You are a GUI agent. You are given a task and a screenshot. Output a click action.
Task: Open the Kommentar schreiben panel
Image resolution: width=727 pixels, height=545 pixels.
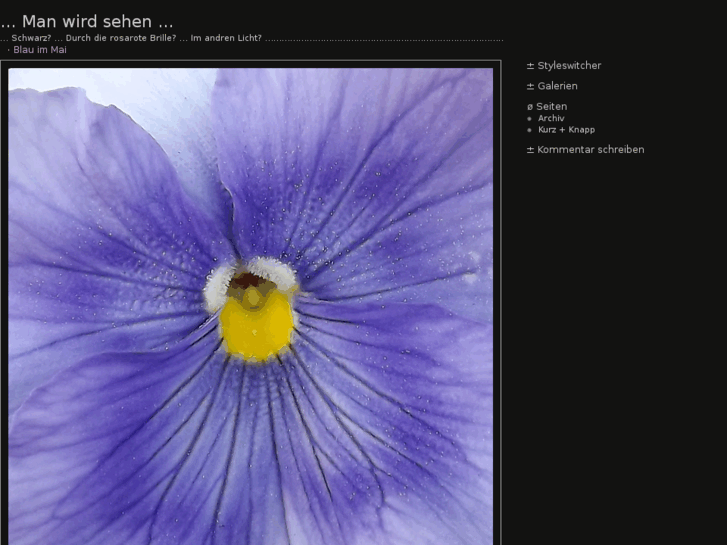(x=590, y=150)
